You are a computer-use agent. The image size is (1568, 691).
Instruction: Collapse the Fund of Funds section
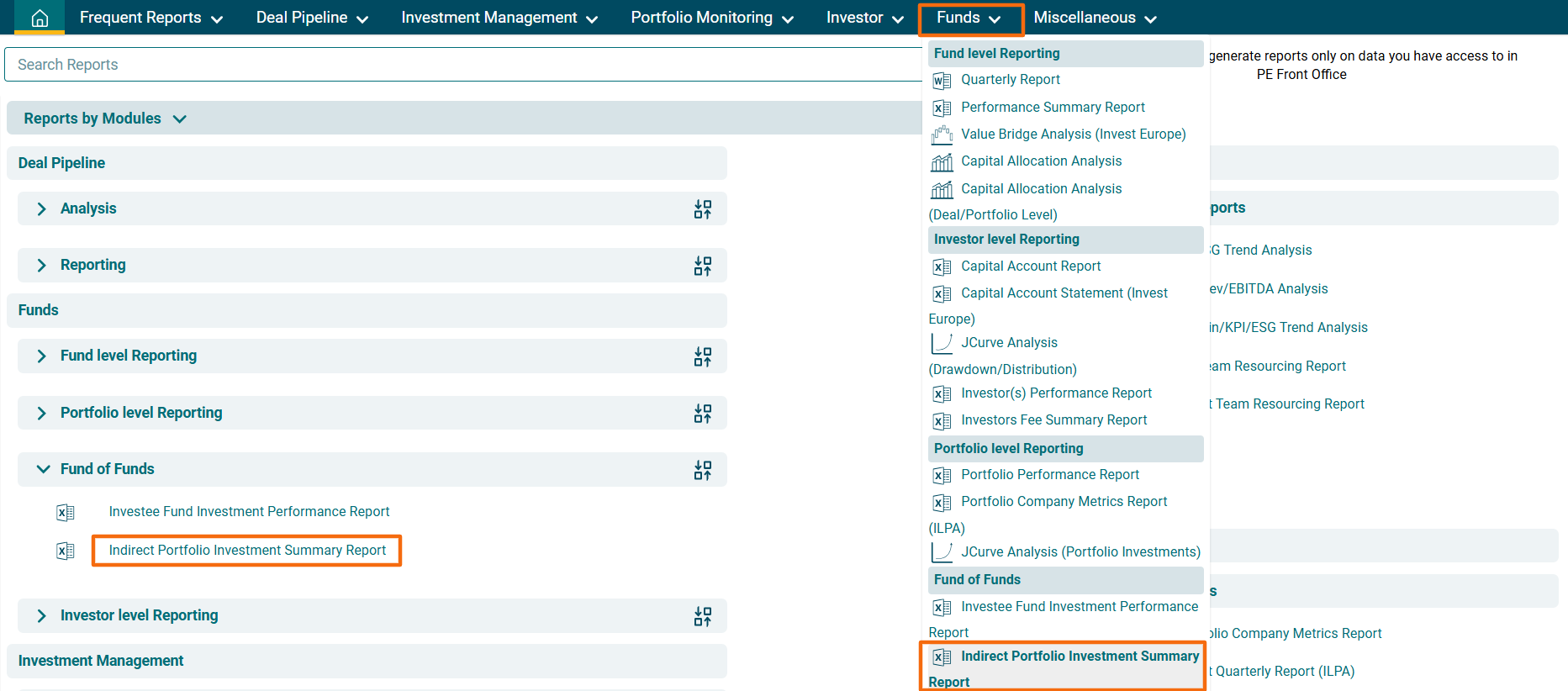[x=43, y=469]
